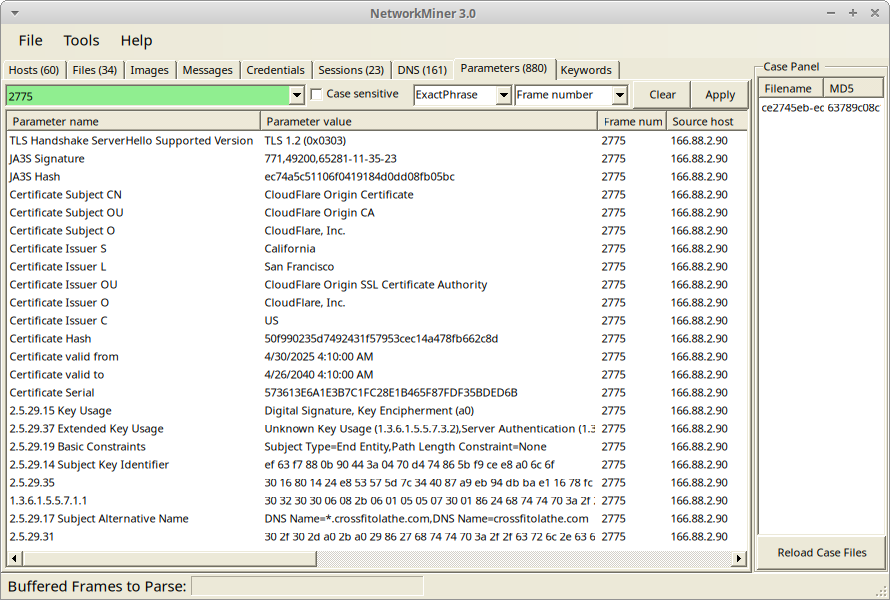Select the Certificate Issuer OU row

tap(377, 284)
